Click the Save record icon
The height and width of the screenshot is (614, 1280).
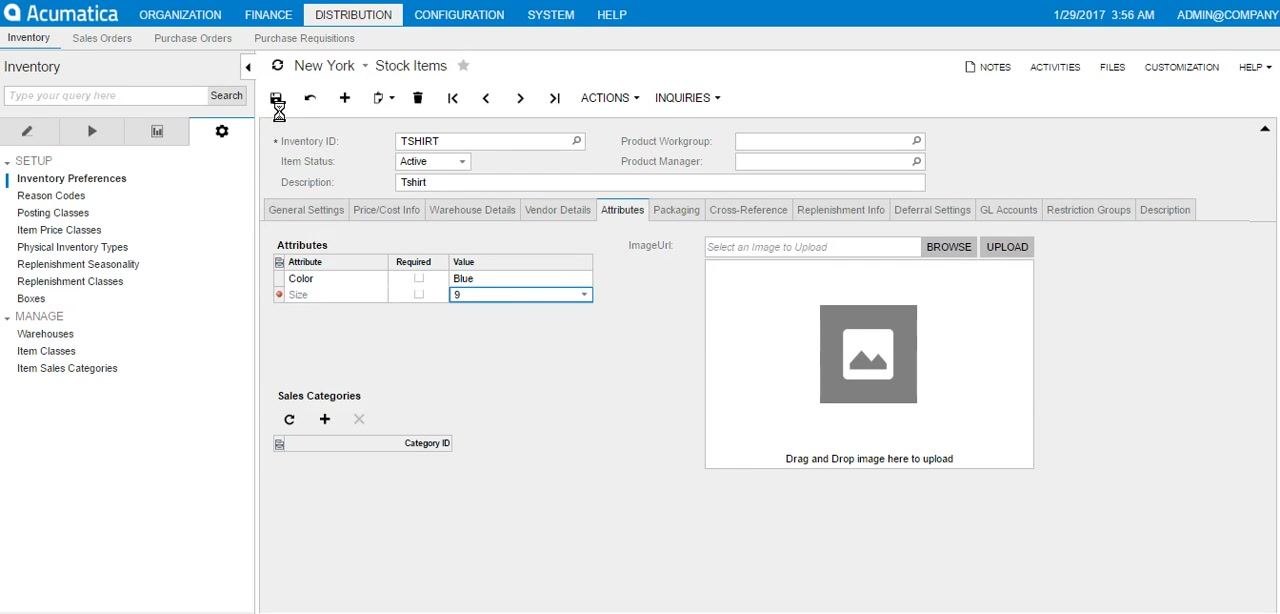[x=276, y=98]
